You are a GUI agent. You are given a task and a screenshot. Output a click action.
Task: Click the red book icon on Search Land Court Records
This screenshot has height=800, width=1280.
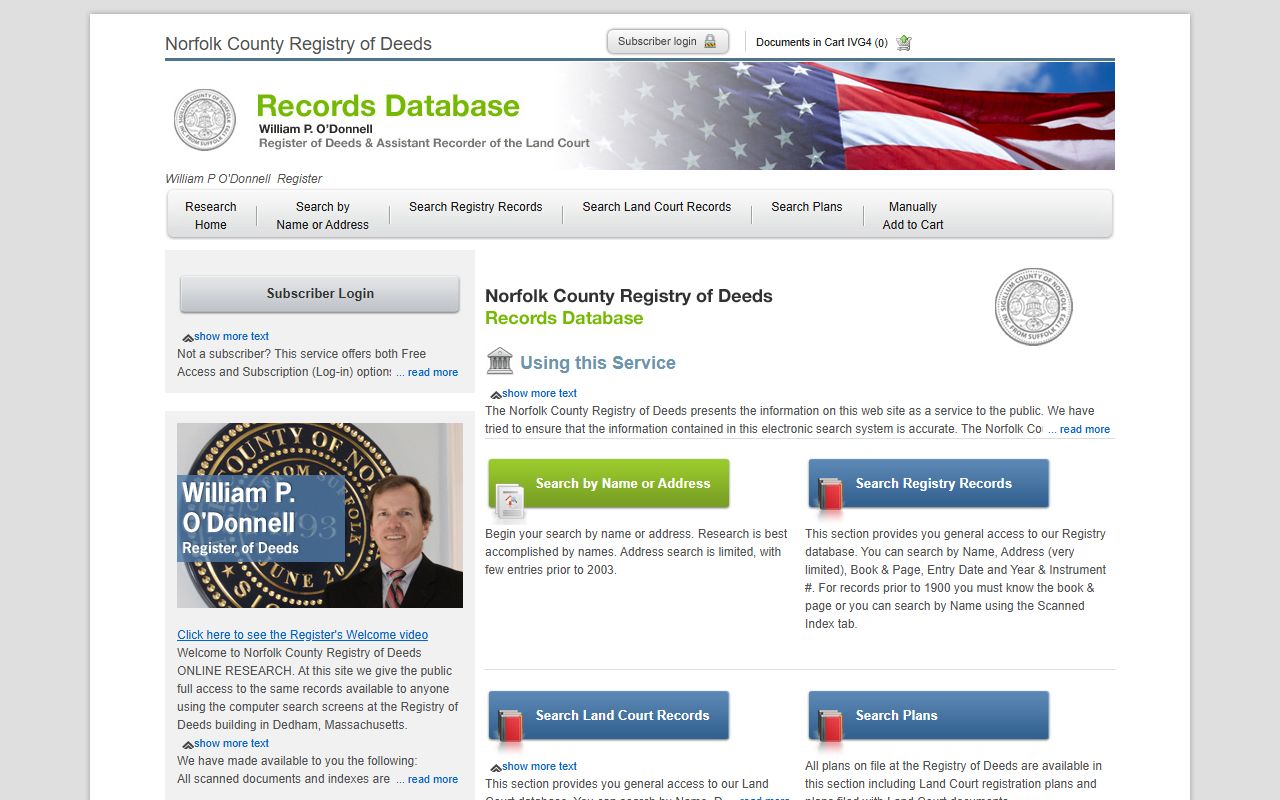pos(510,729)
